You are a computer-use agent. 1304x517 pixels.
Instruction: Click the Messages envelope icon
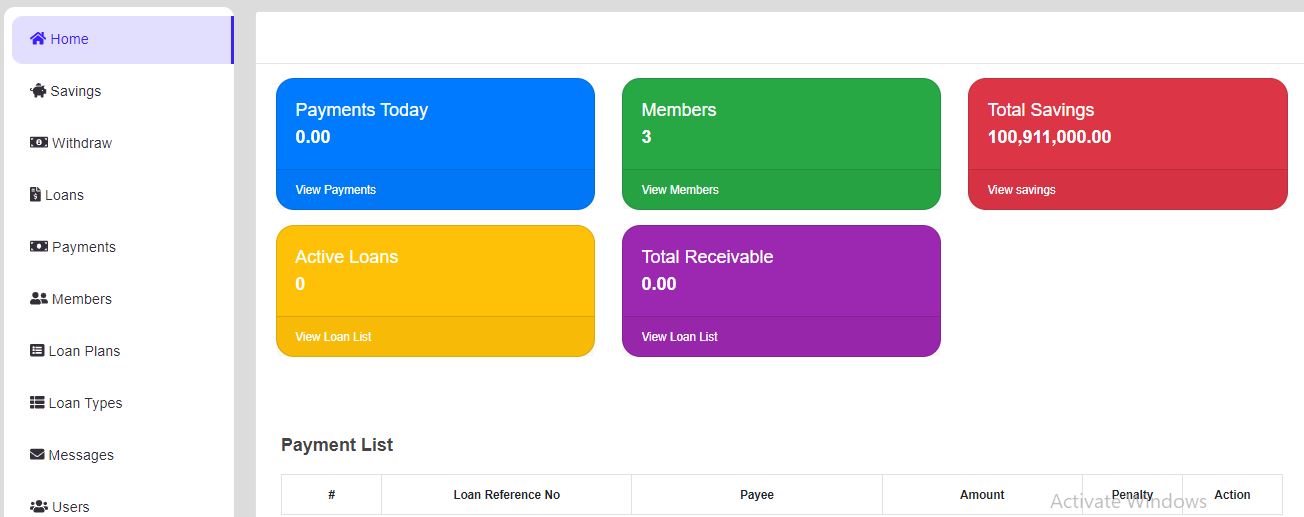coord(38,455)
